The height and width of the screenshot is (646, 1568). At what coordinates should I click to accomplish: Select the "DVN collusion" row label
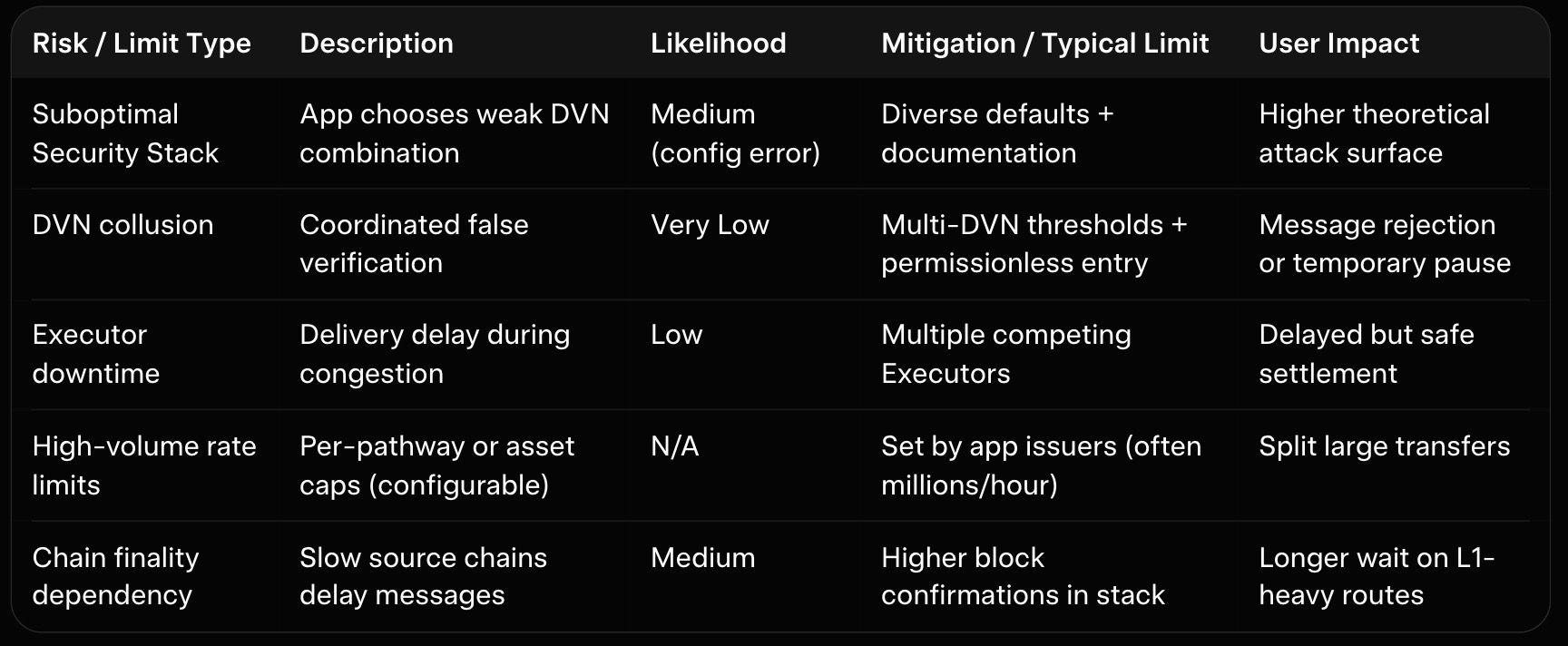122,225
